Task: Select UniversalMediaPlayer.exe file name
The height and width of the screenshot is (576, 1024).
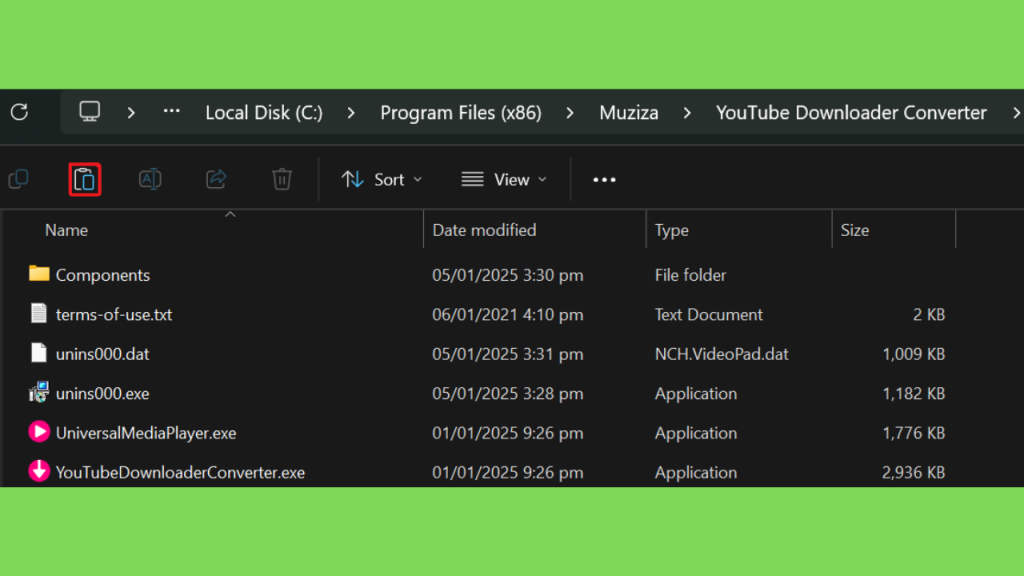Action: (x=146, y=433)
